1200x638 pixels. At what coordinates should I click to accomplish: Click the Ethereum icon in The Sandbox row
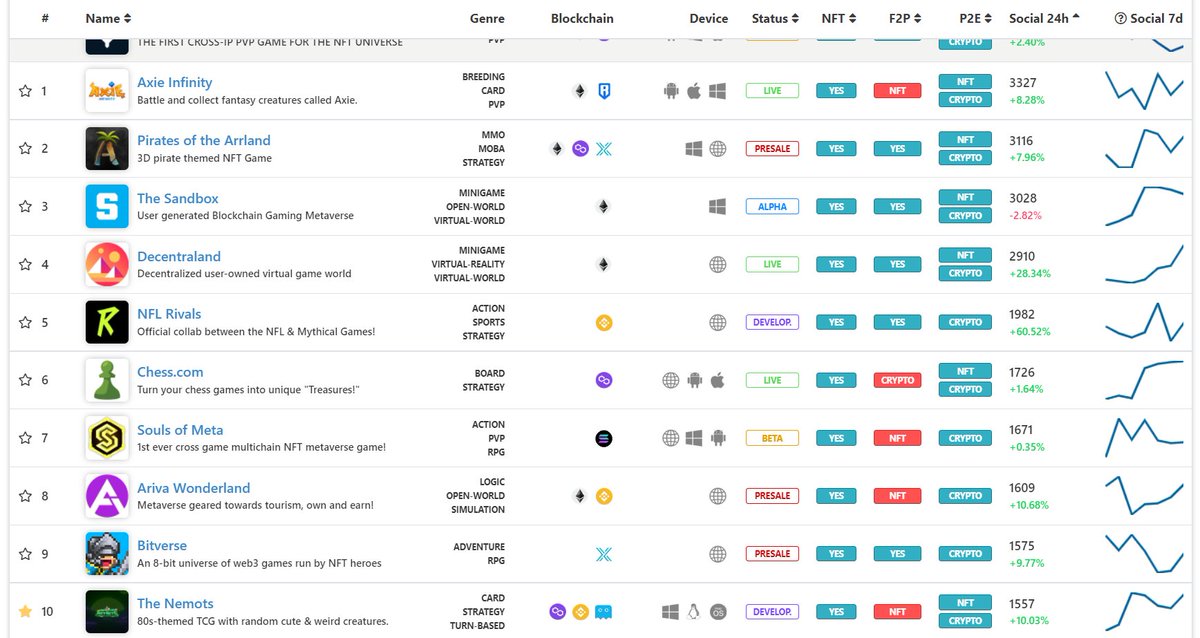[x=603, y=207]
